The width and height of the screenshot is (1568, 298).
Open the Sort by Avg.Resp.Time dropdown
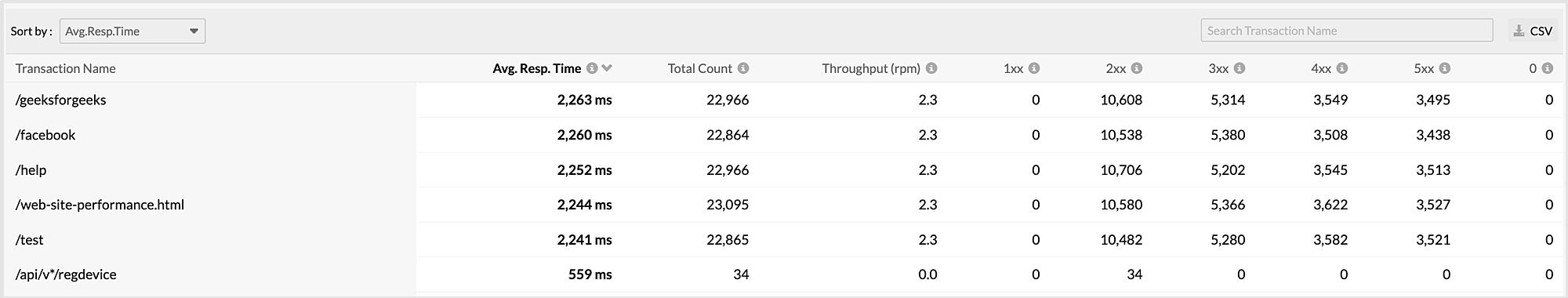[132, 31]
